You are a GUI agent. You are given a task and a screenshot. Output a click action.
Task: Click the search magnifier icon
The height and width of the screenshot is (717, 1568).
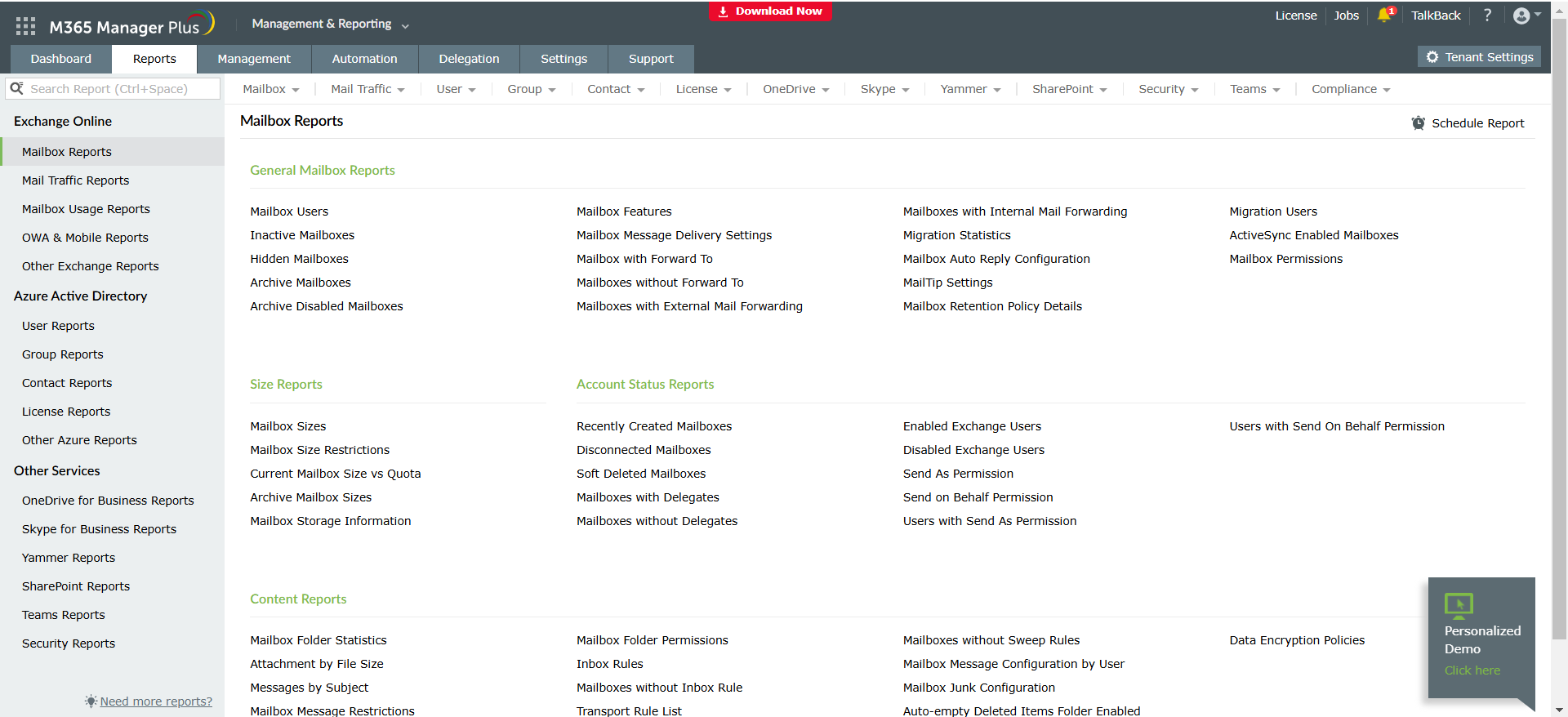coord(16,88)
